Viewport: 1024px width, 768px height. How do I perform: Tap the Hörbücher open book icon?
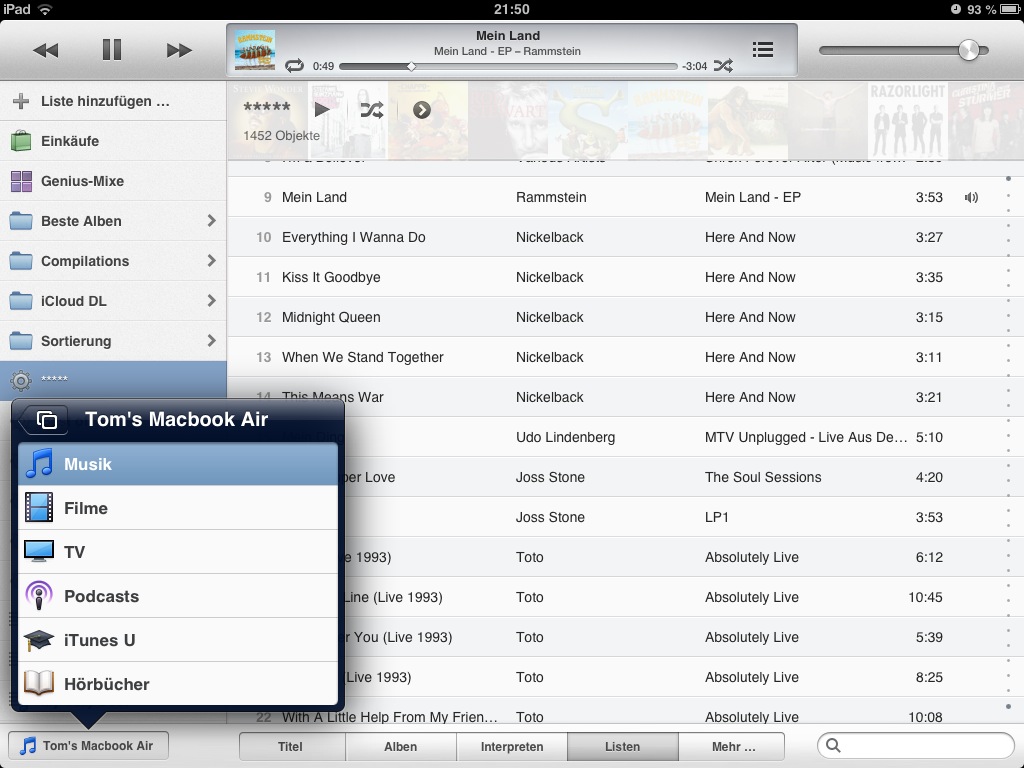click(39, 683)
